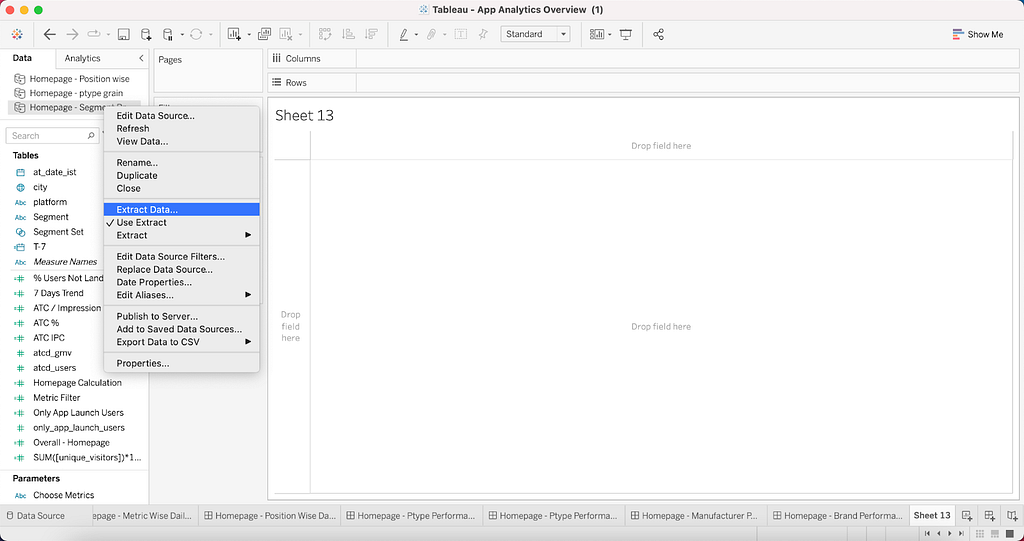Screen dimensions: 1024x541
Task: Switch to the Analytics tab
Action: (82, 58)
